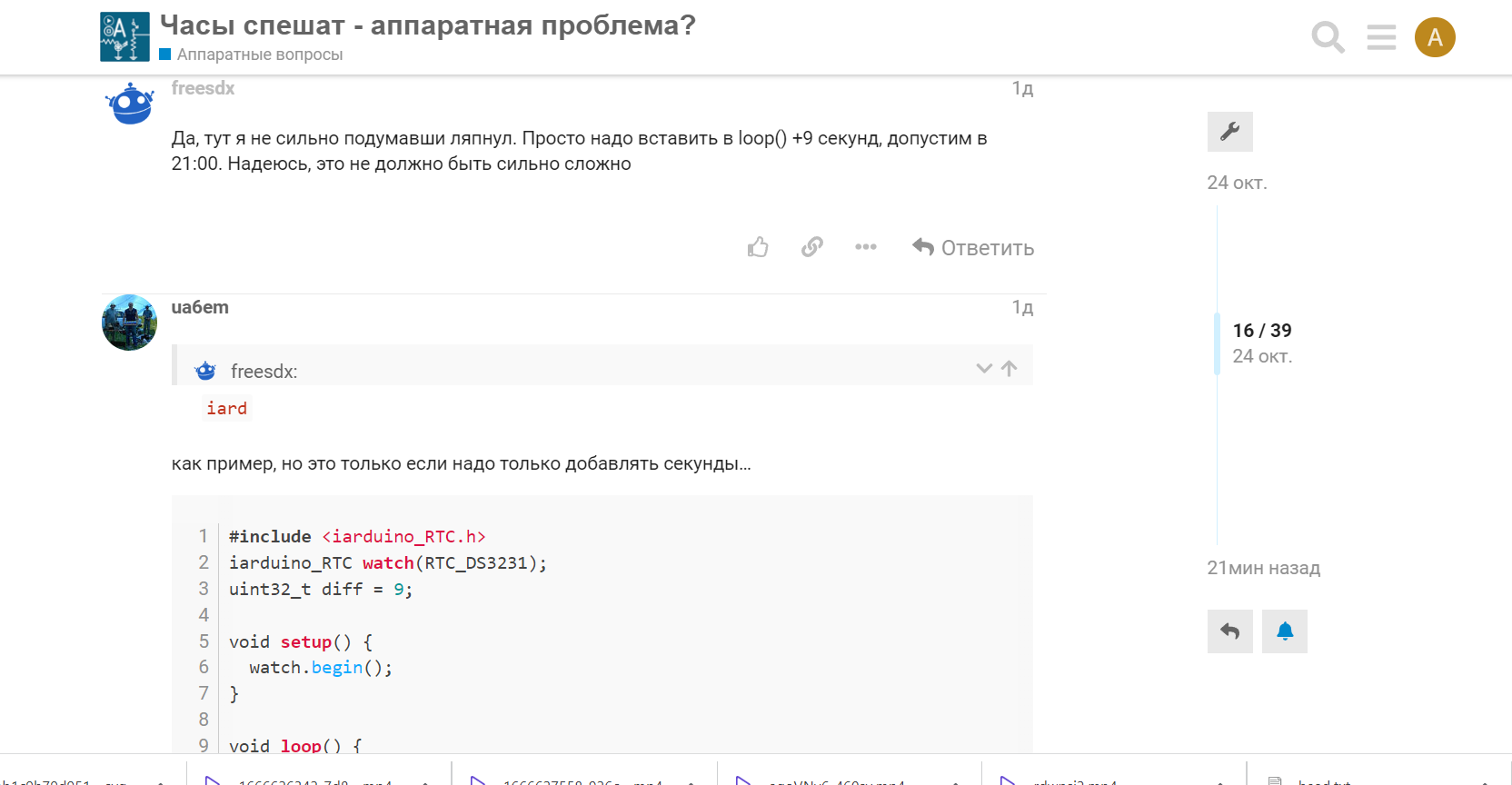Click freesdx avatar in the quote
Viewport: 1512px width, 785px height.
pyautogui.click(x=205, y=371)
